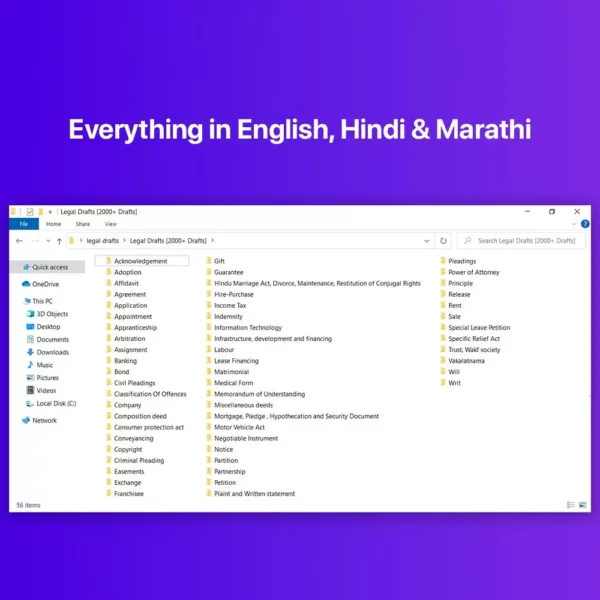
Task: Open OneDrive in the navigation pane
Action: tap(47, 284)
